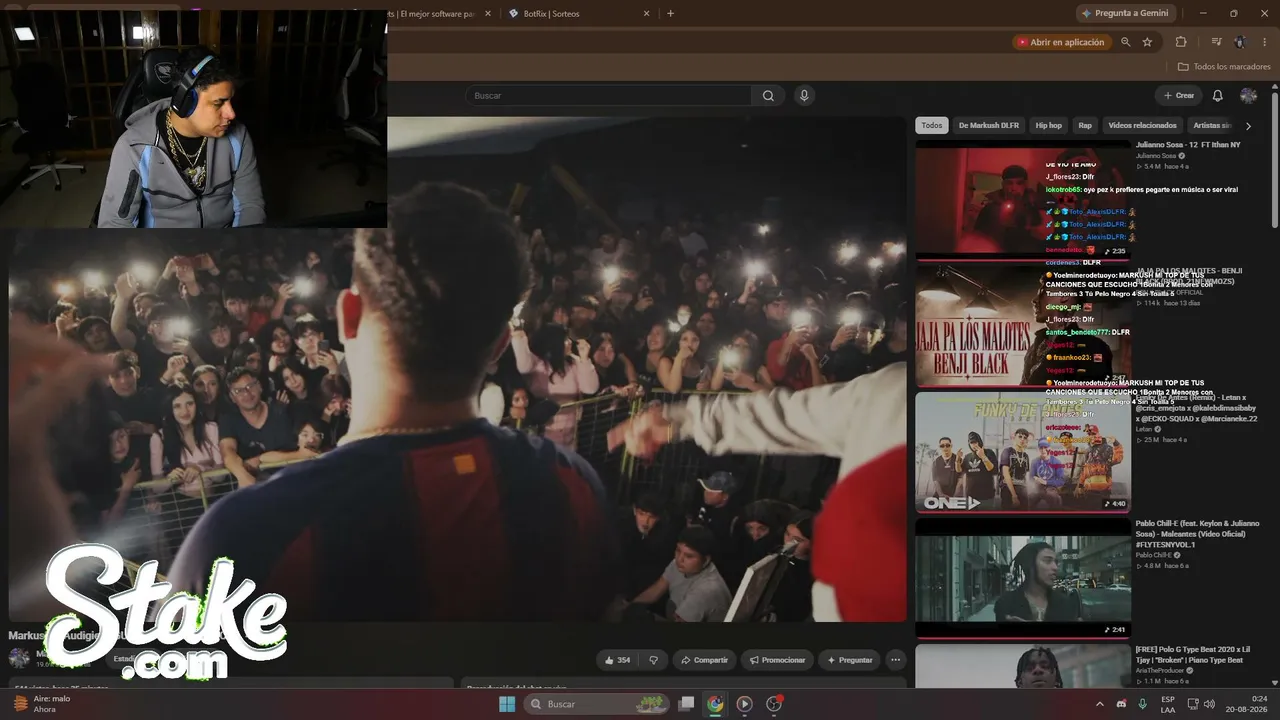Open the 'AriaTheProducer' channel name link

click(1159, 670)
